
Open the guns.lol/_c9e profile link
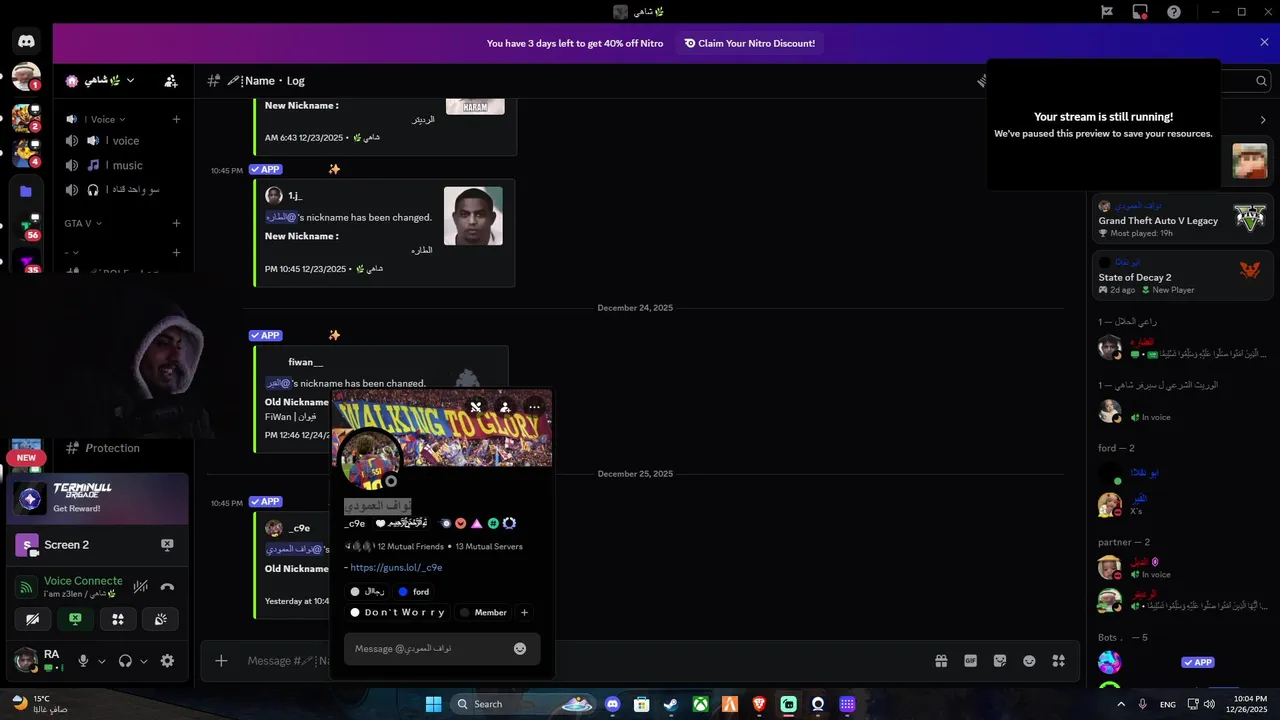tap(396, 568)
